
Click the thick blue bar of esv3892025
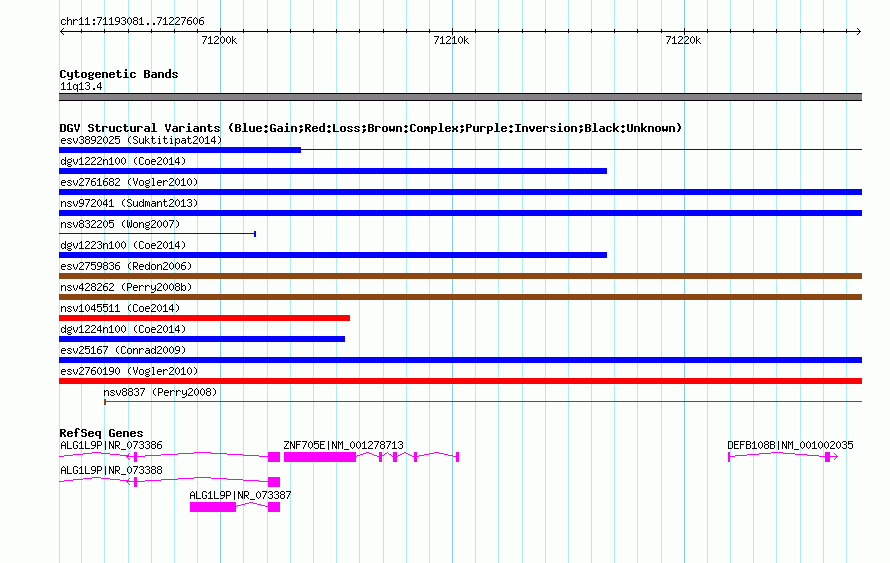point(180,150)
